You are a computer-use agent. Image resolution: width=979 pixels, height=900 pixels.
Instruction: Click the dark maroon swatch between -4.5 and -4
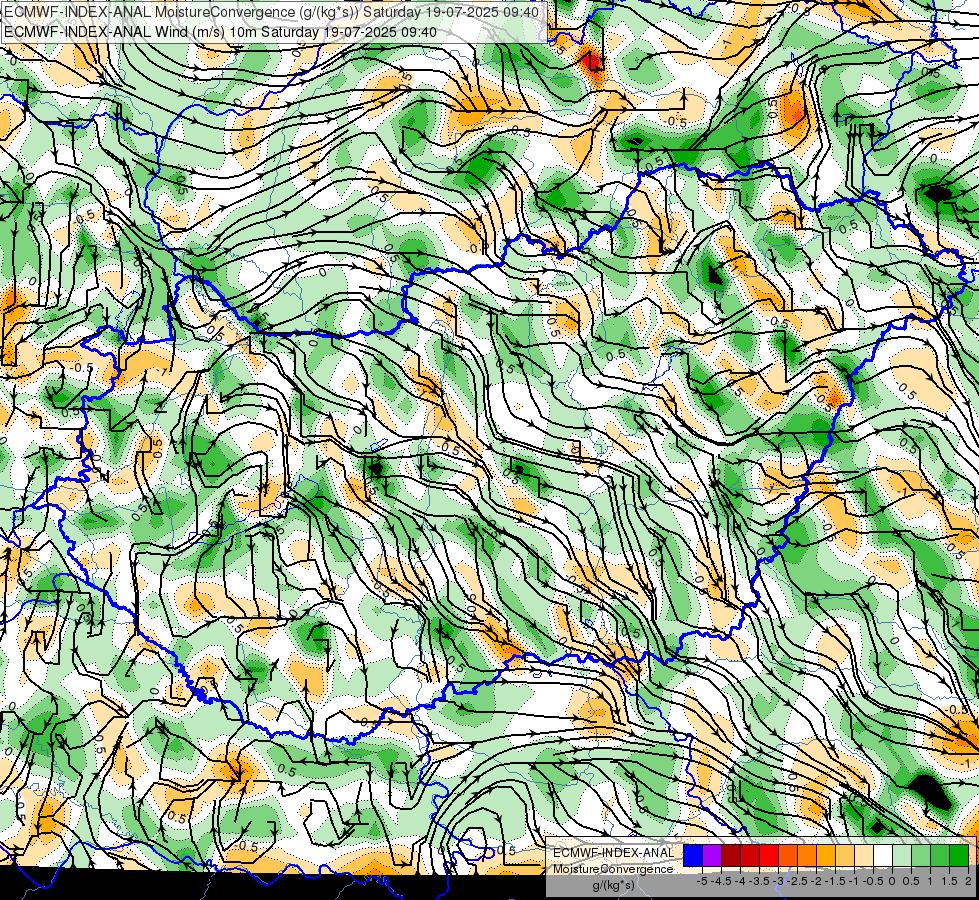731,855
